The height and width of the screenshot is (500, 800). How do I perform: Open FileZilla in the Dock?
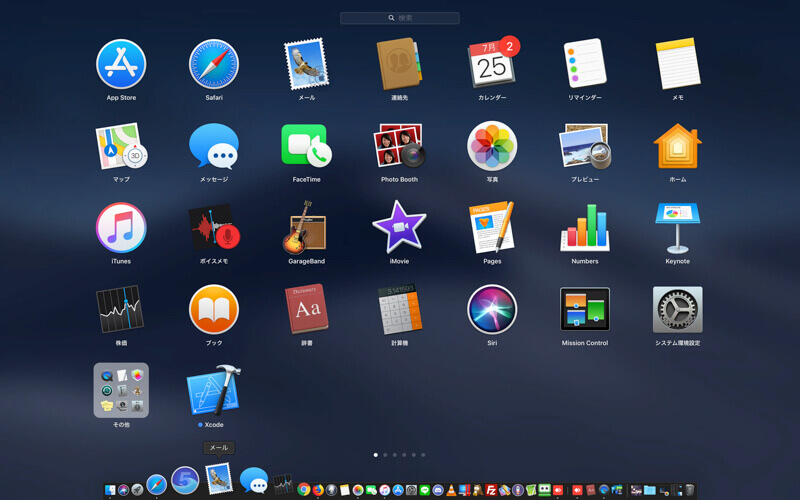(x=491, y=490)
